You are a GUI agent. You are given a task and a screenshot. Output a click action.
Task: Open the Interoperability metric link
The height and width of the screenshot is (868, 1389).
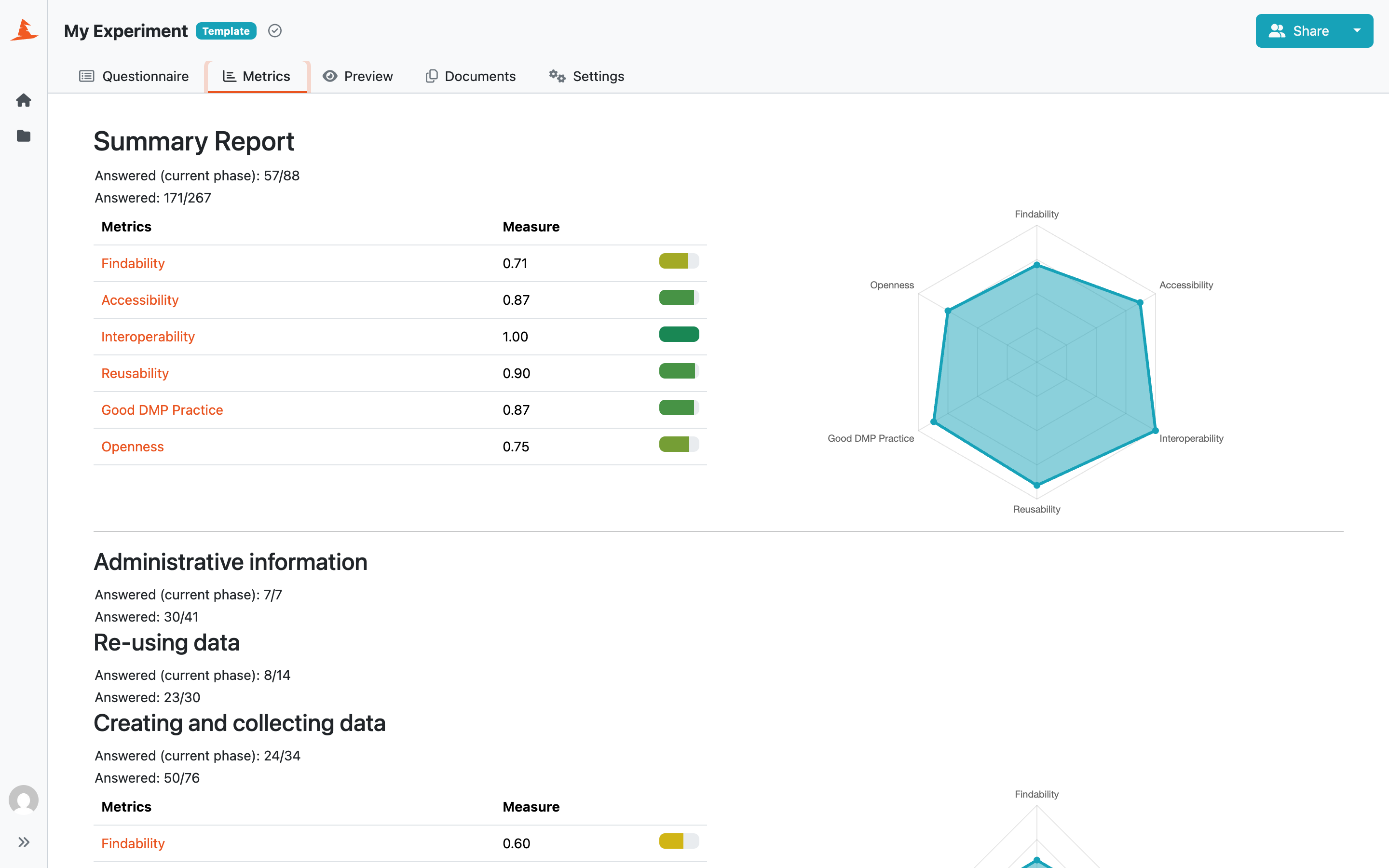(x=148, y=337)
